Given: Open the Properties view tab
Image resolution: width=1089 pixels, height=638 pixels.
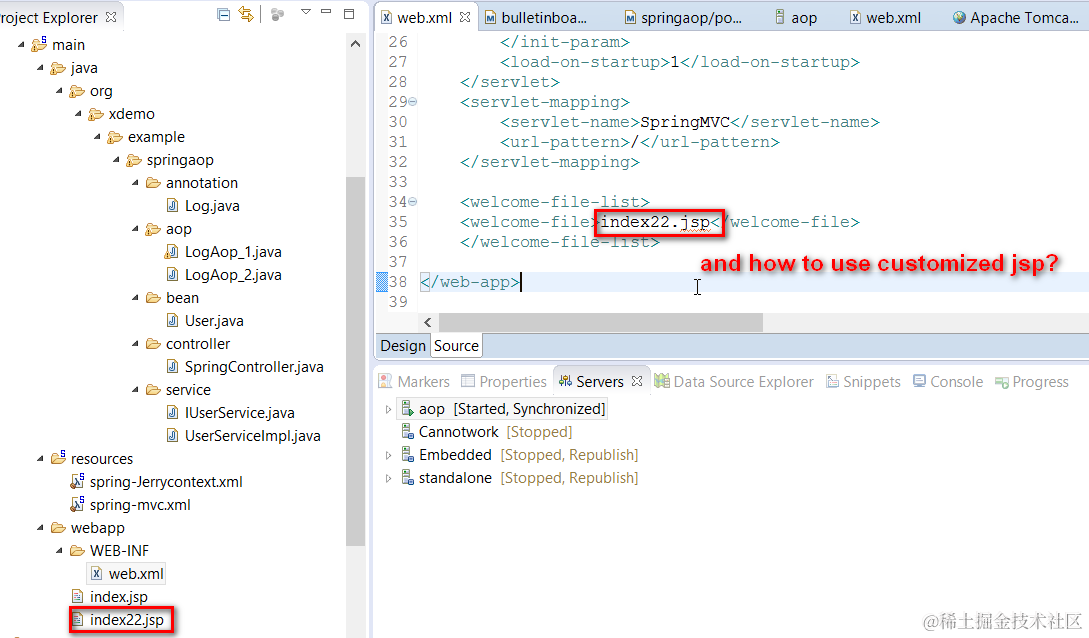Looking at the screenshot, I should (x=504, y=382).
